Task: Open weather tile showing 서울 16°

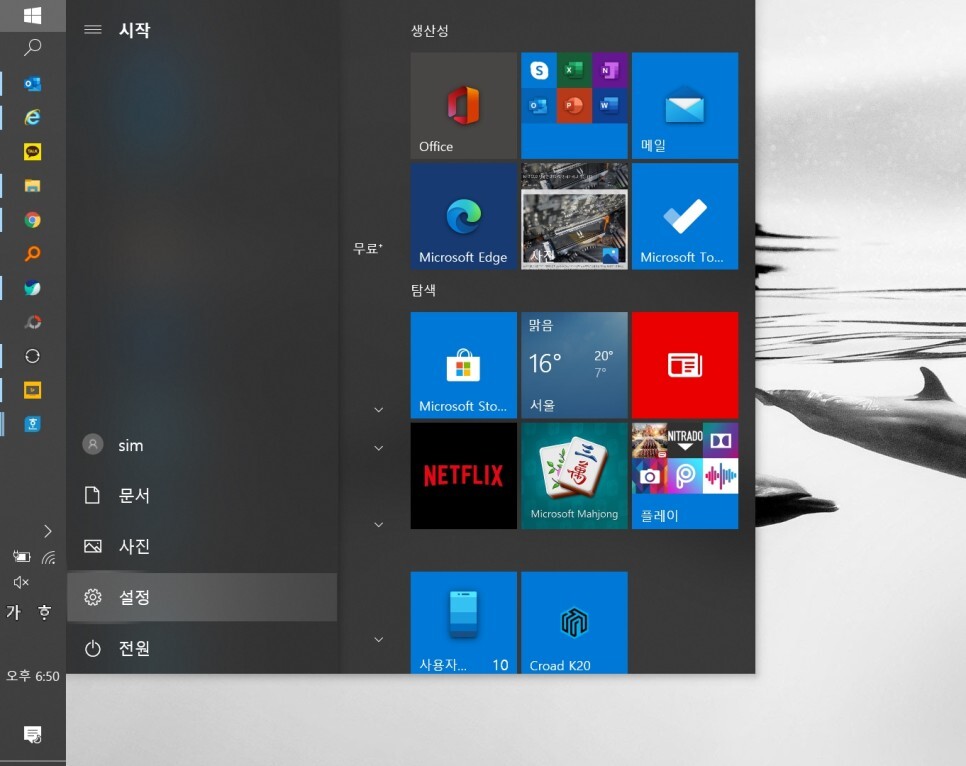Action: [574, 365]
